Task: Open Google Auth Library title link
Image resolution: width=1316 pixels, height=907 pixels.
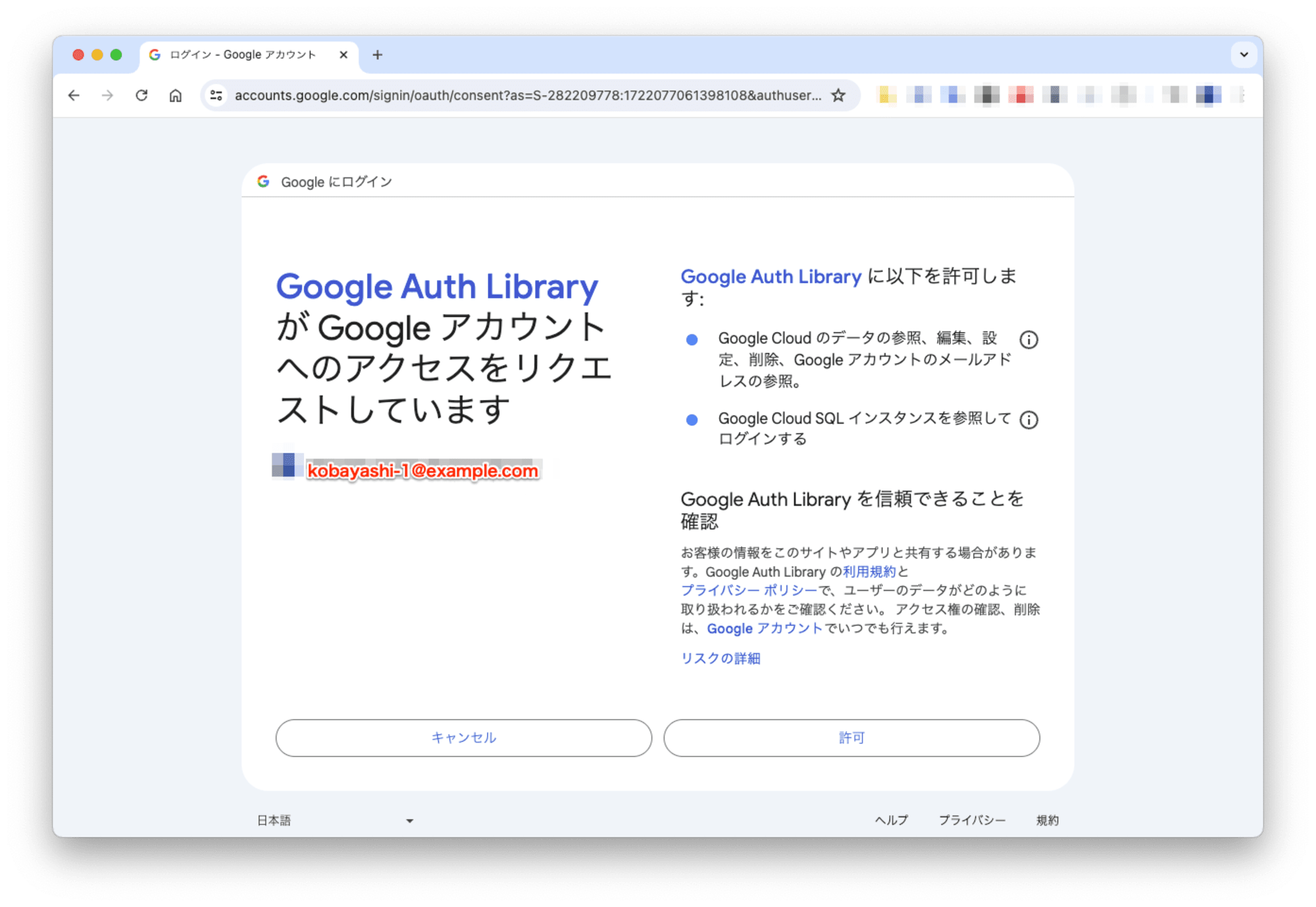Action: pyautogui.click(x=437, y=286)
